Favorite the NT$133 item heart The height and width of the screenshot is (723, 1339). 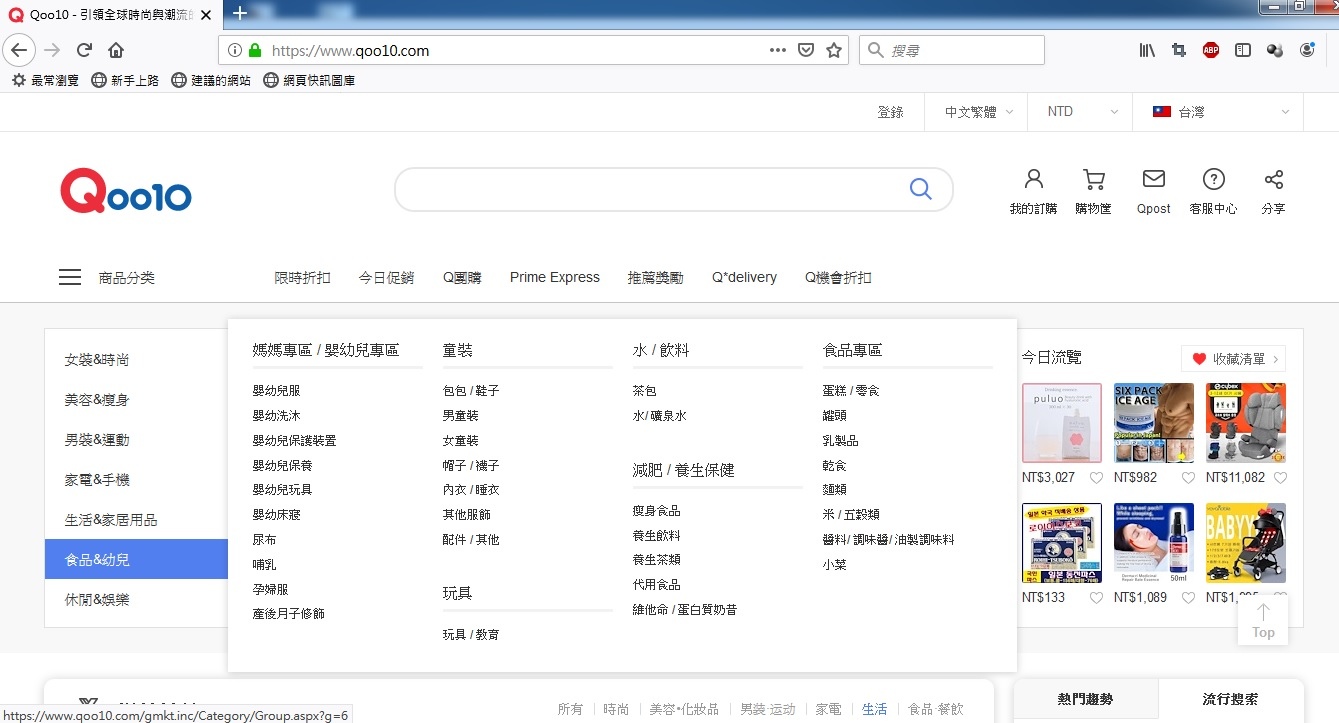coord(1097,598)
